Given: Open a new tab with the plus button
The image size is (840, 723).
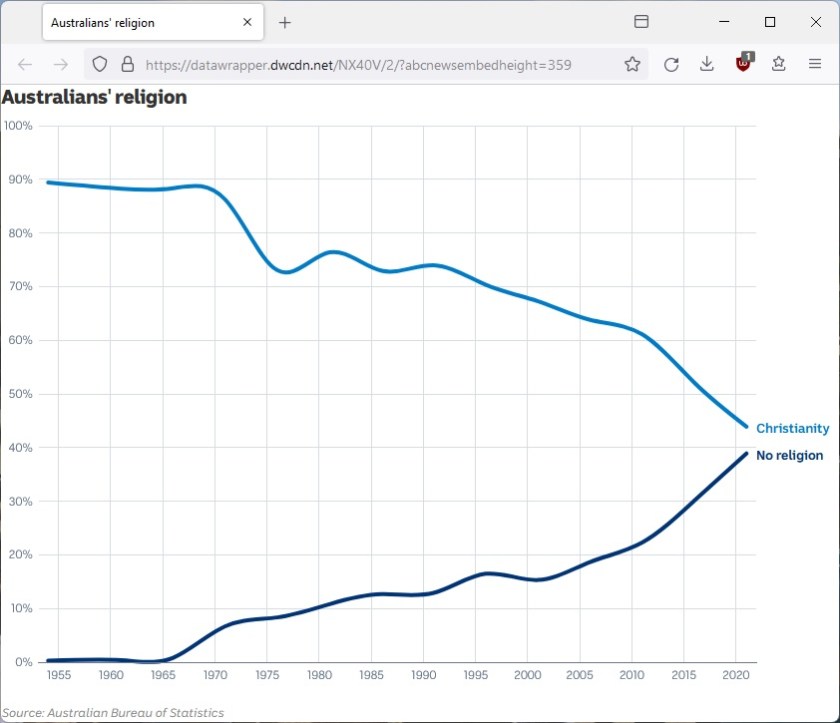Looking at the screenshot, I should 285,21.
